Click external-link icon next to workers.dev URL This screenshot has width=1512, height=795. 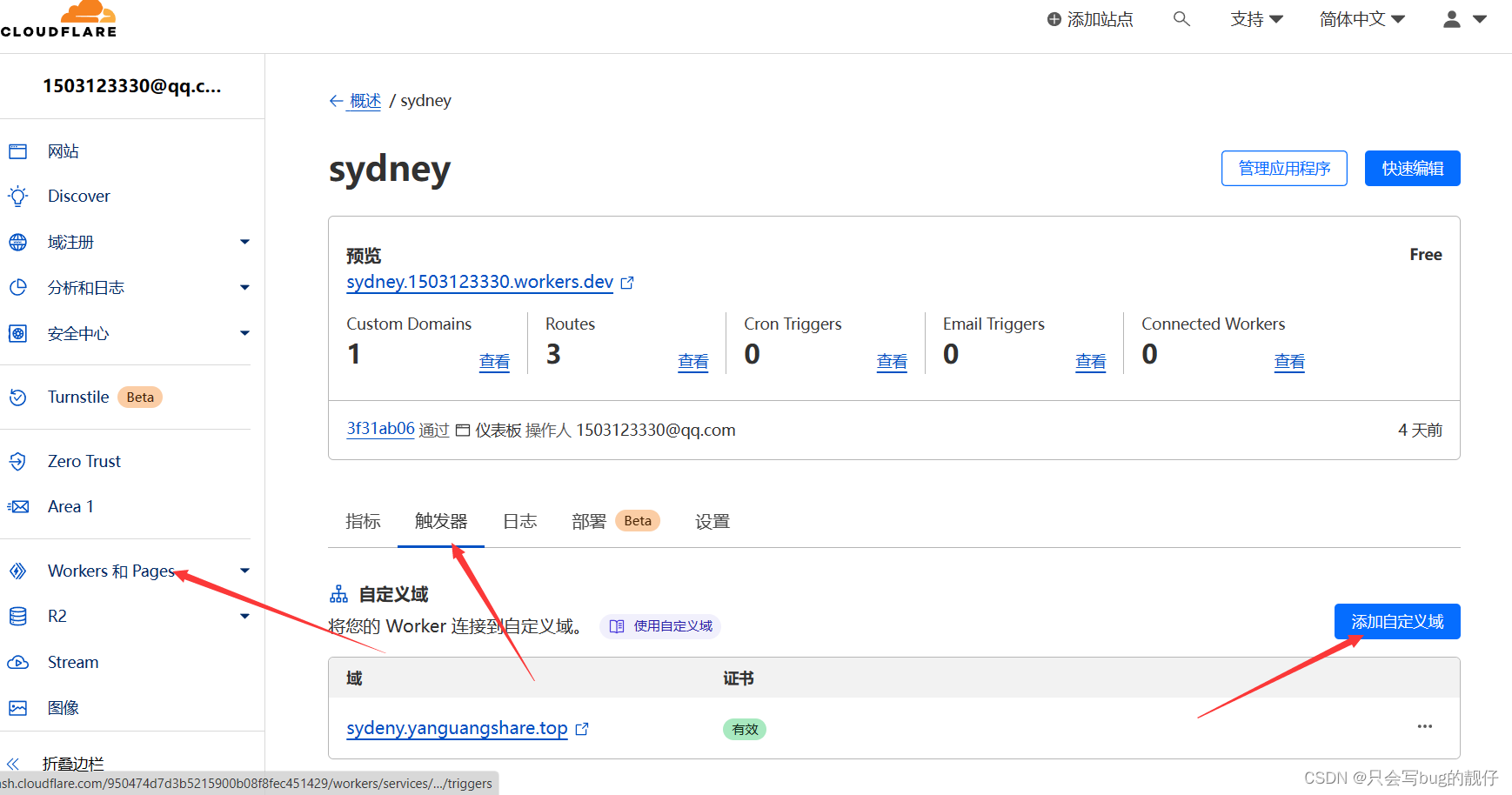pyautogui.click(x=627, y=283)
